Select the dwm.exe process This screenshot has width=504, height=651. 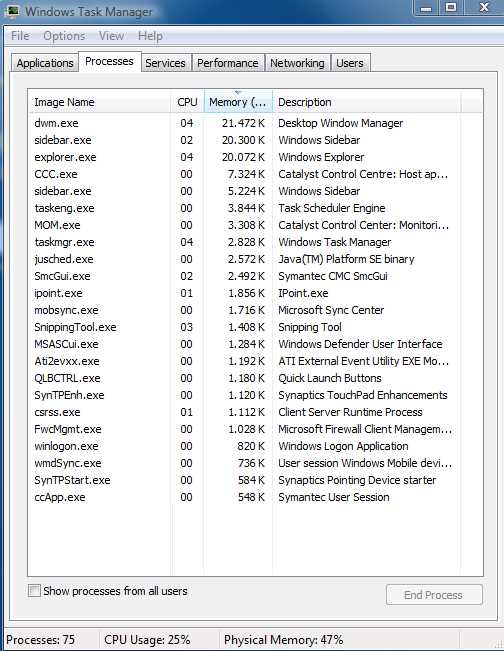[245, 123]
